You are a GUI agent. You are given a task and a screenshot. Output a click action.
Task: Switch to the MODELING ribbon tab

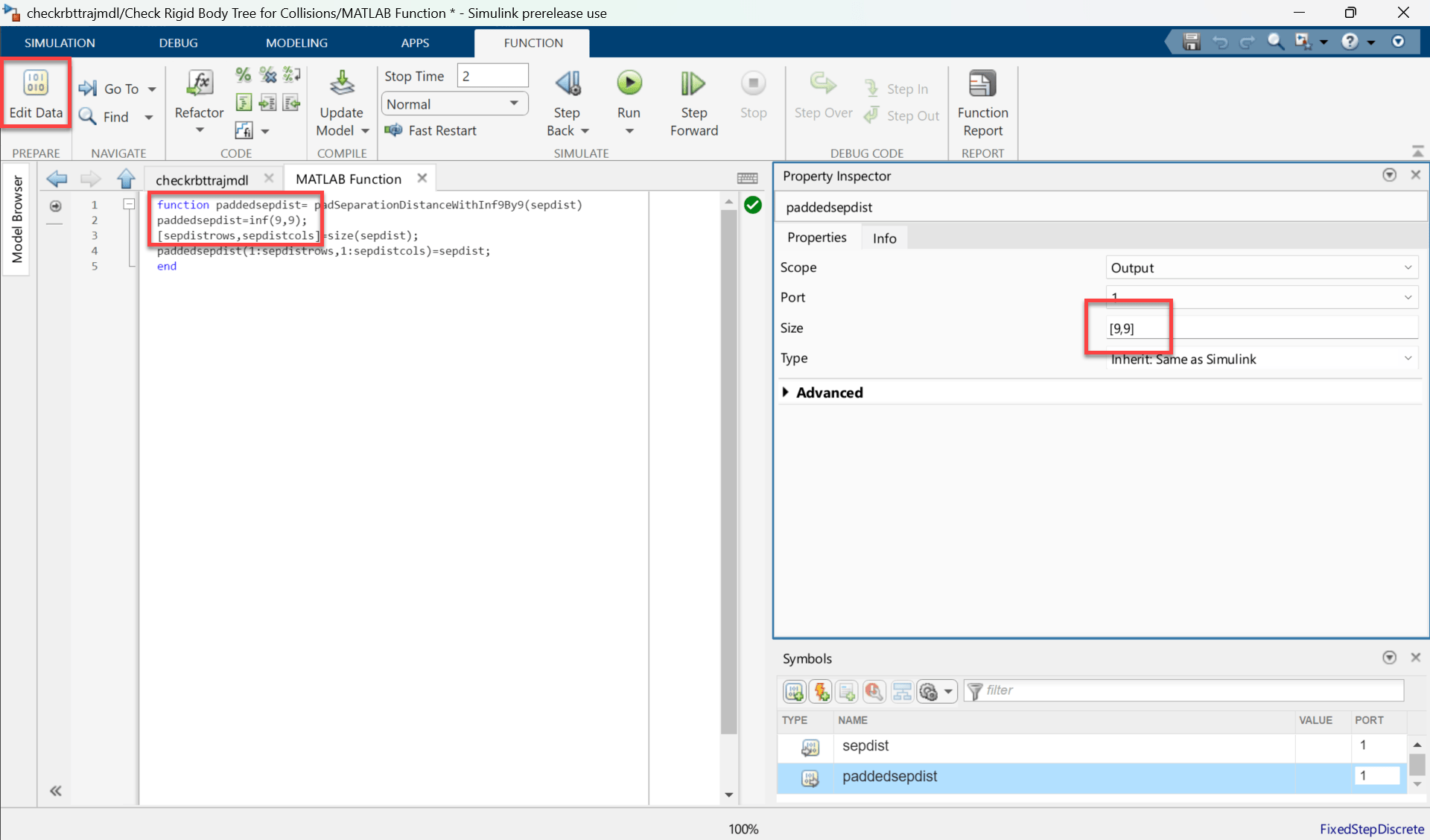296,42
